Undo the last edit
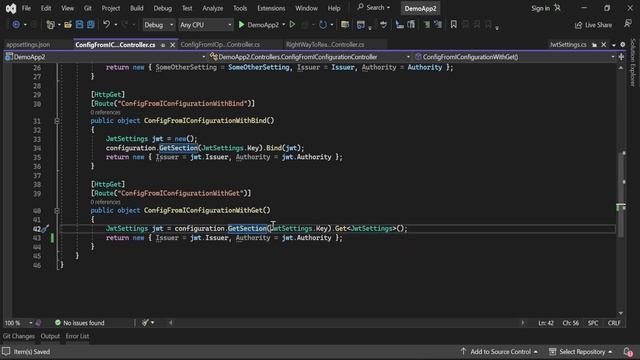The width and height of the screenshot is (640, 360). click(107, 25)
